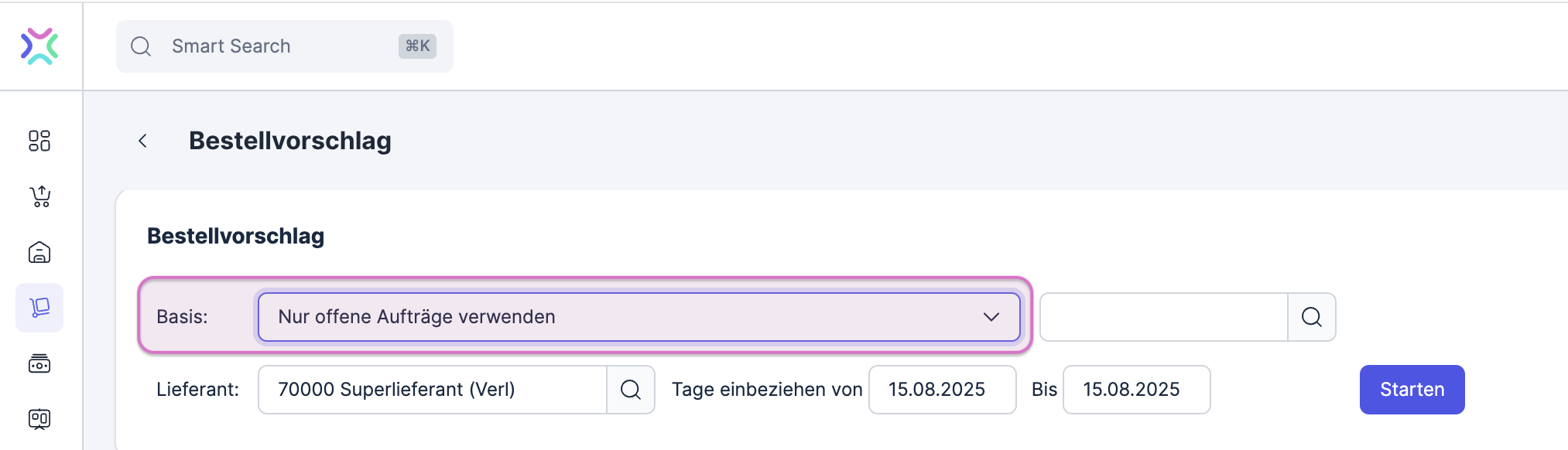Open the dashboard grid icon in sidebar
This screenshot has width=1568, height=450.
[x=39, y=141]
